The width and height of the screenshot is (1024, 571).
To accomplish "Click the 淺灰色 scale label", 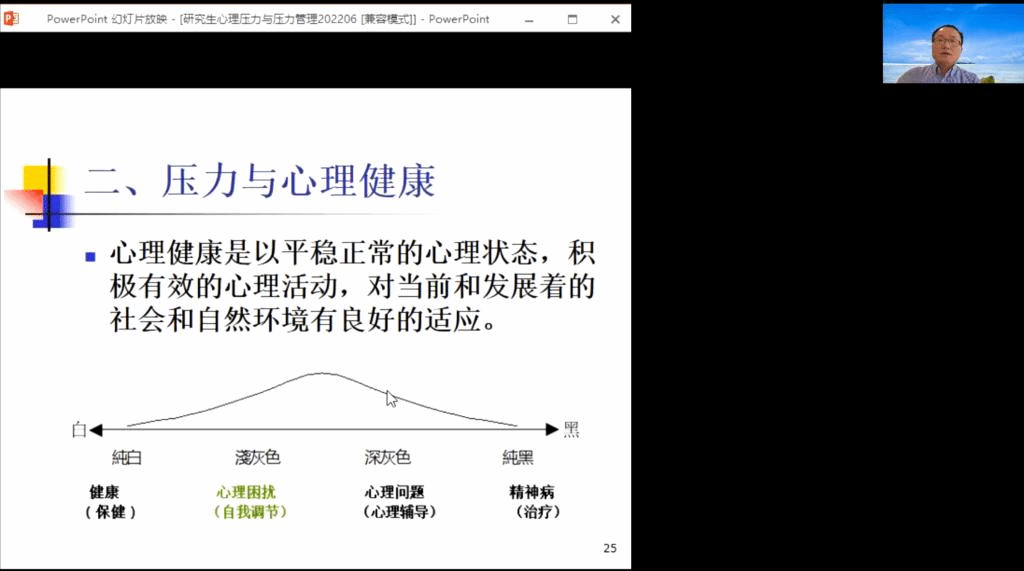I will (257, 457).
